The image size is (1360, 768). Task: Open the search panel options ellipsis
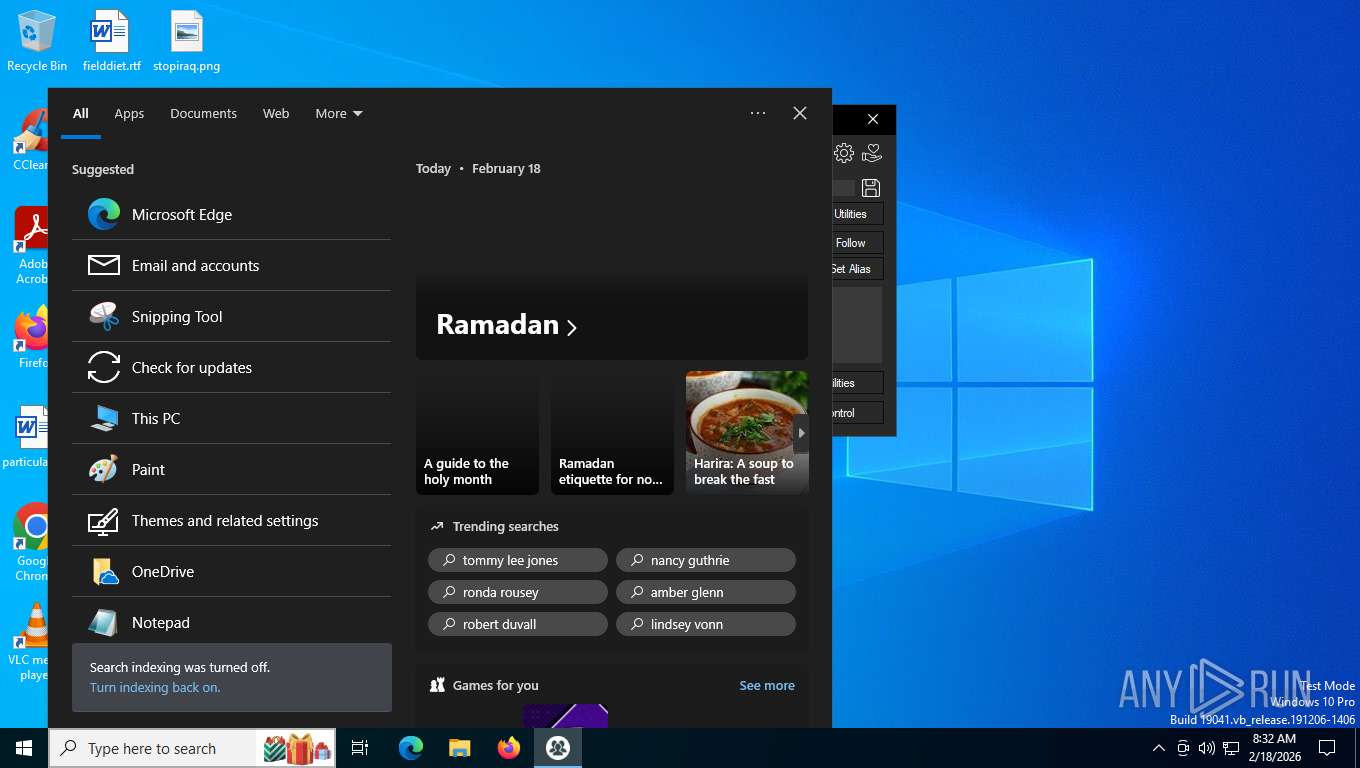[758, 113]
